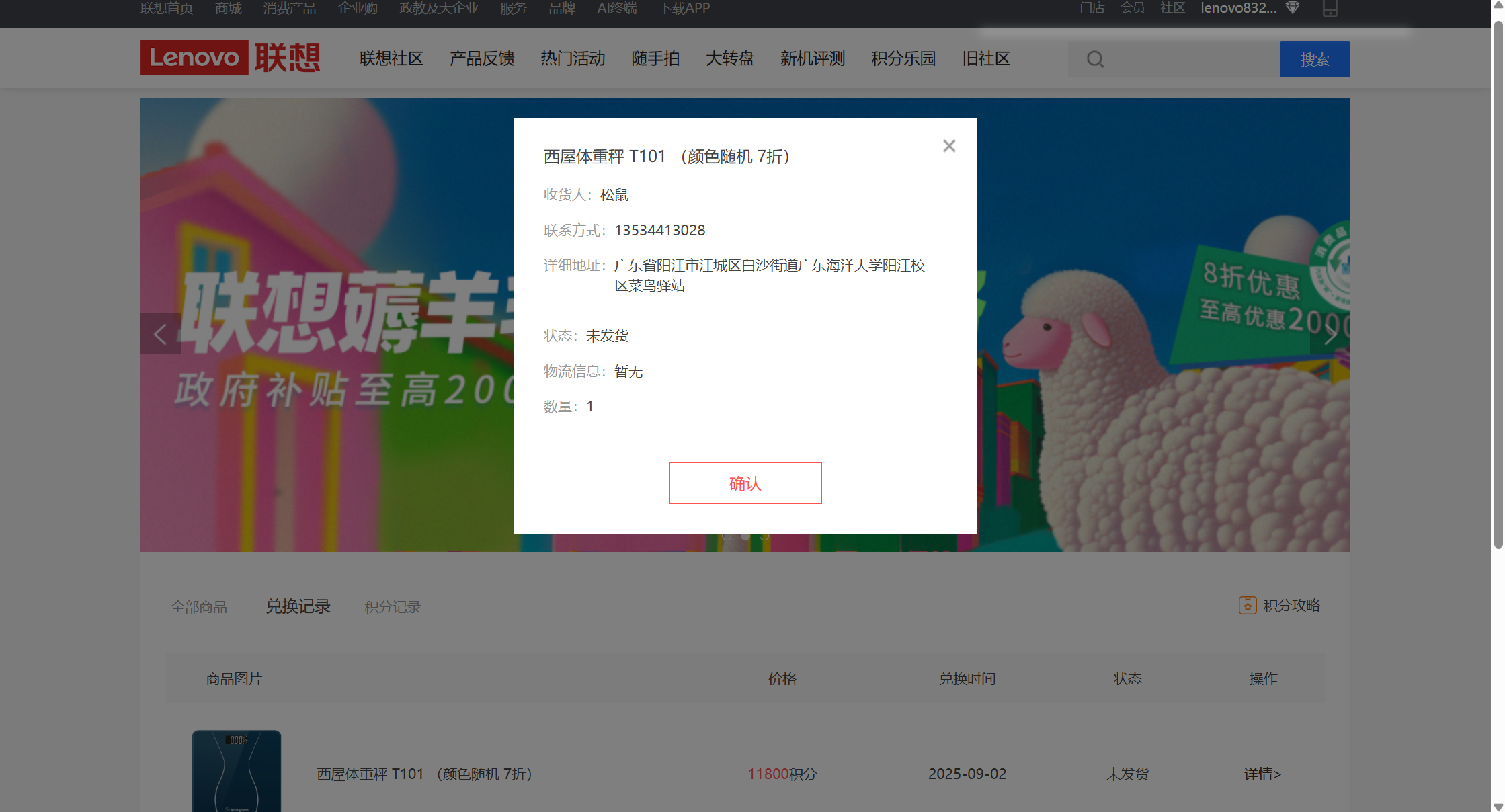Open 随手拍 nav menu item
Screen dimensions: 1505x812
[x=655, y=59]
